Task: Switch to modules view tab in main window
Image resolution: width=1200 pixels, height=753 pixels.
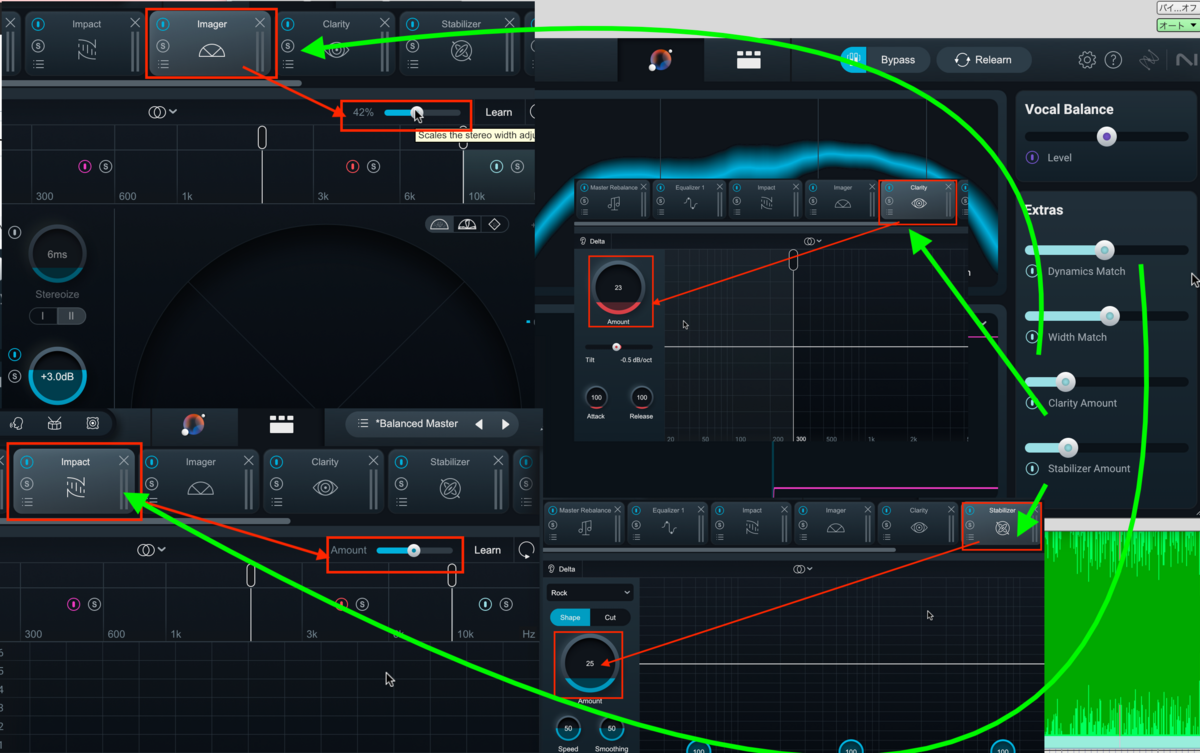Action: [749, 60]
